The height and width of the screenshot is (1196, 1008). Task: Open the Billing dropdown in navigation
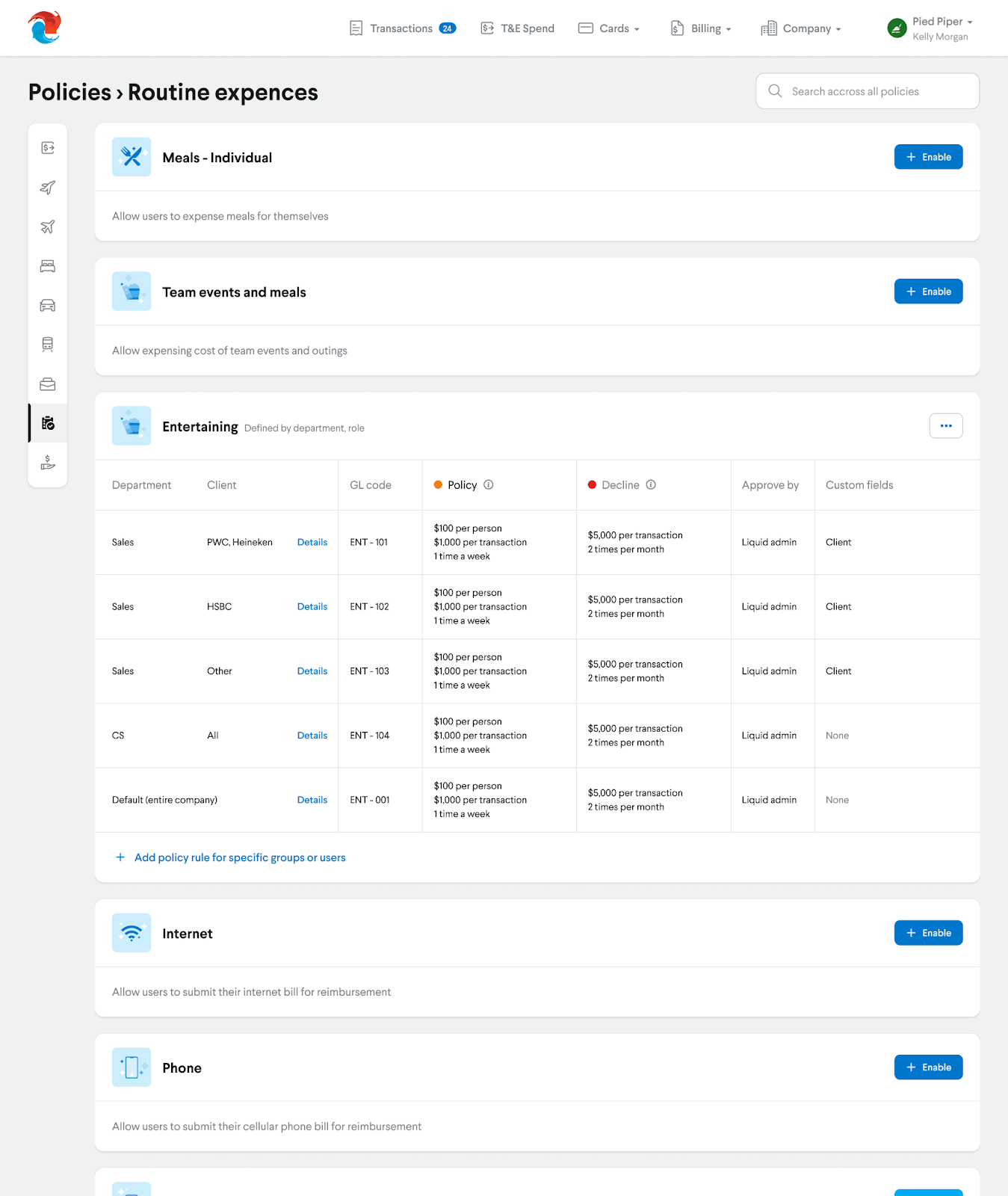pos(701,28)
